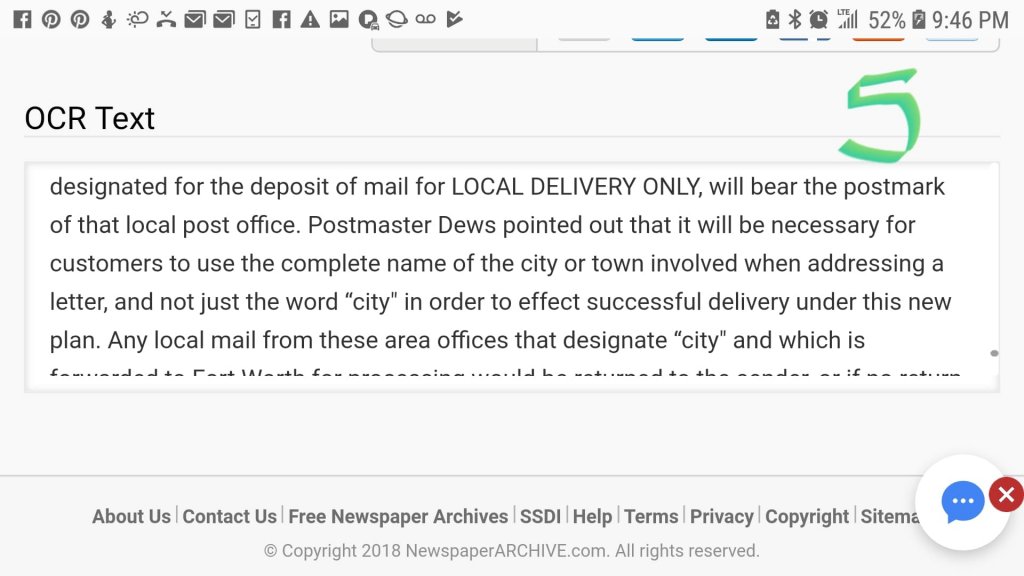The width and height of the screenshot is (1024, 576).
Task: Click inside the OCR text paragraph box
Action: pyautogui.click(x=500, y=264)
